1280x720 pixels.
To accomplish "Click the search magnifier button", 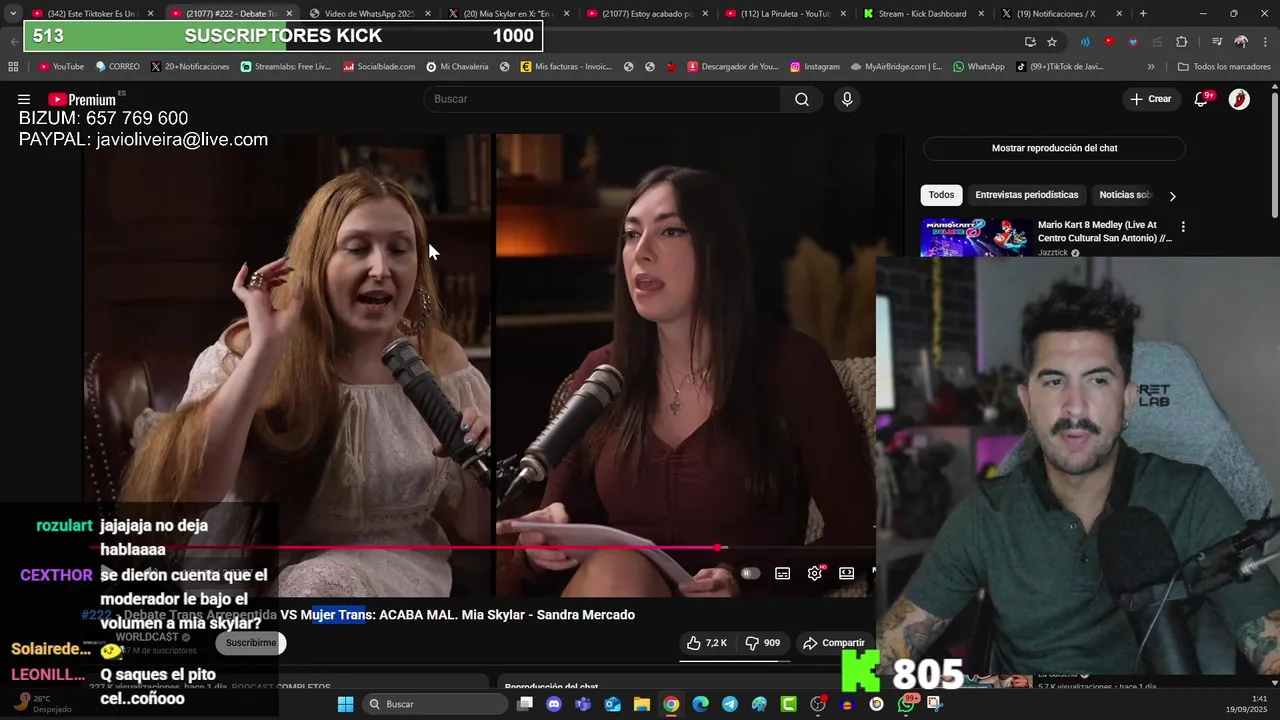I will coord(802,99).
